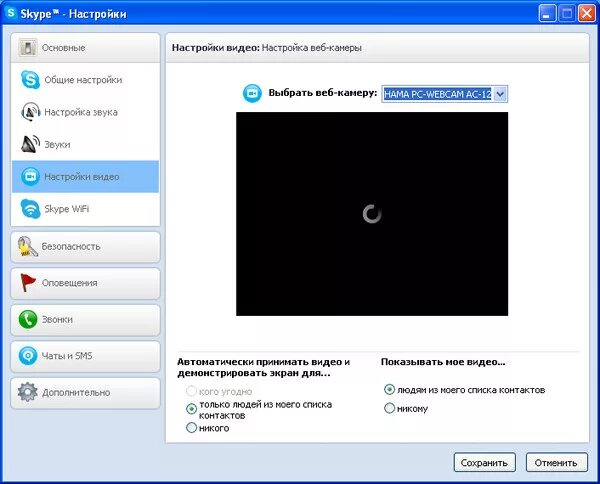Click the Skype logo in title bar

(11, 13)
